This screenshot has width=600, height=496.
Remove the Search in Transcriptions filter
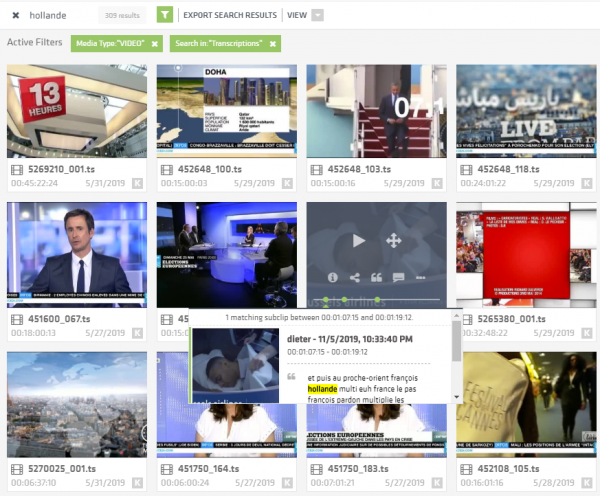pos(273,44)
